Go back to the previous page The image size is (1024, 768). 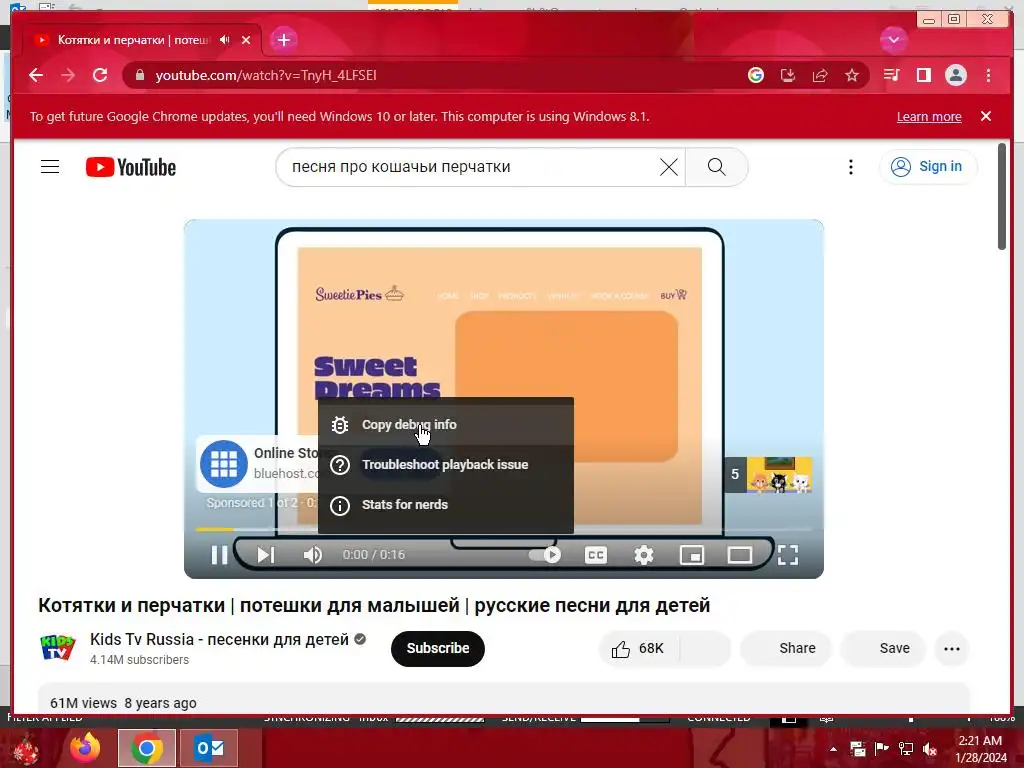[36, 75]
